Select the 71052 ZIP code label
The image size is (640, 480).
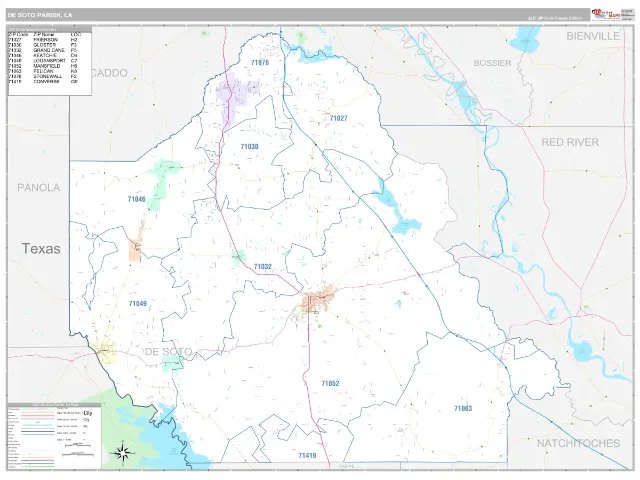point(330,383)
